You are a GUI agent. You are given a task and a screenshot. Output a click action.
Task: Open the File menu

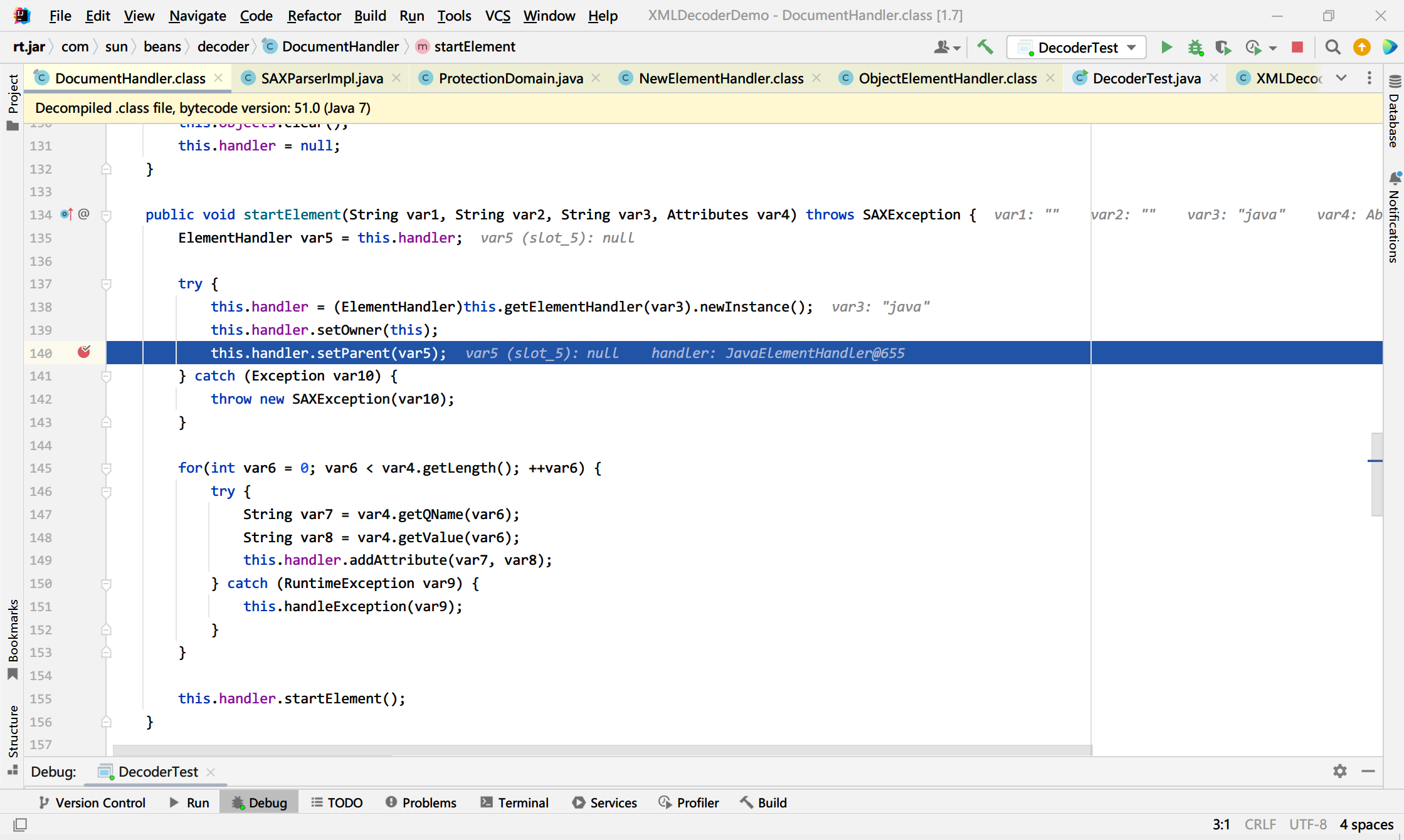click(60, 16)
